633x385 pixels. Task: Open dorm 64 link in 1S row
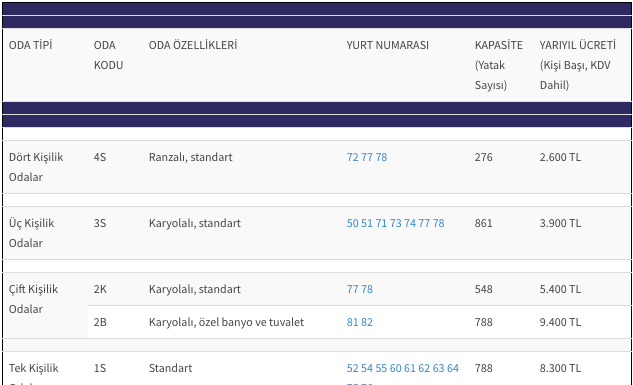pyautogui.click(x=453, y=368)
